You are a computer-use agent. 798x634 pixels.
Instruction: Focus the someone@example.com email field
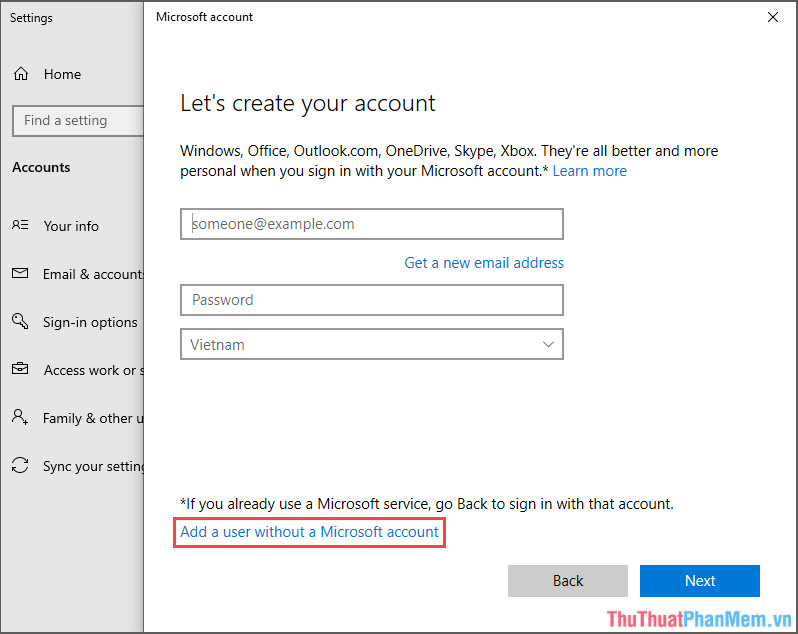pos(372,224)
